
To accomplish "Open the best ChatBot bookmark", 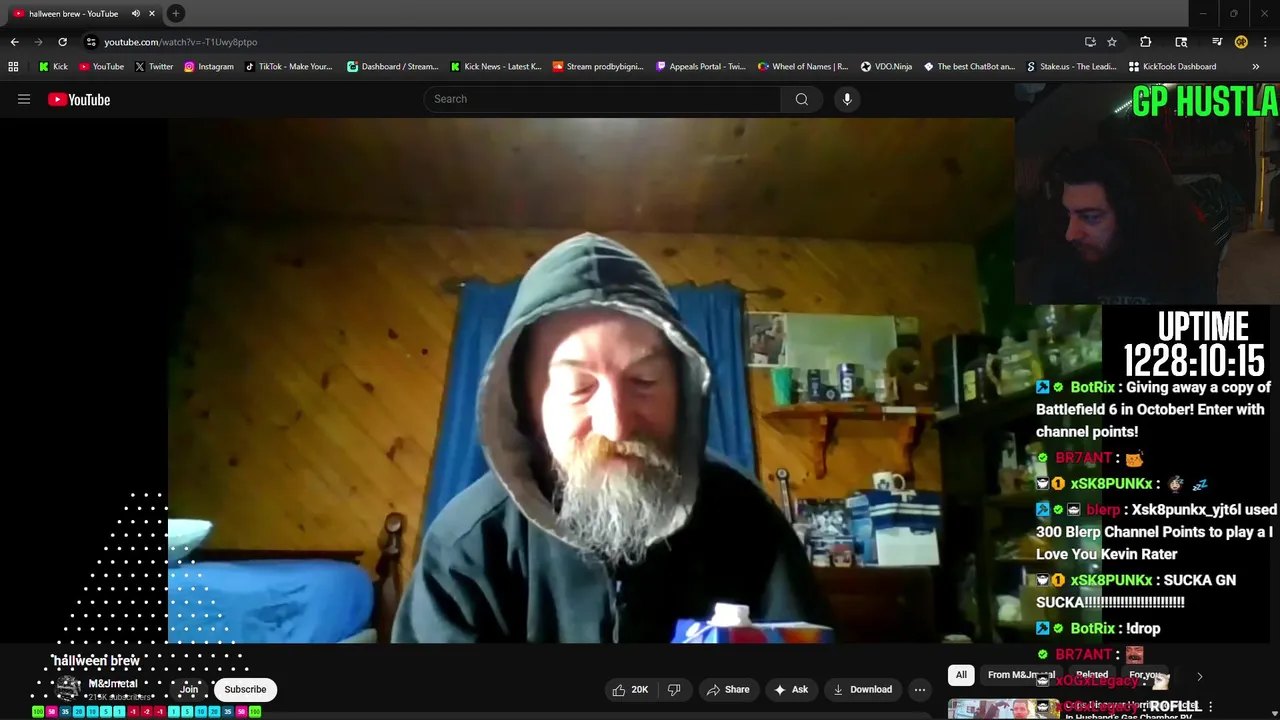I will click(969, 67).
